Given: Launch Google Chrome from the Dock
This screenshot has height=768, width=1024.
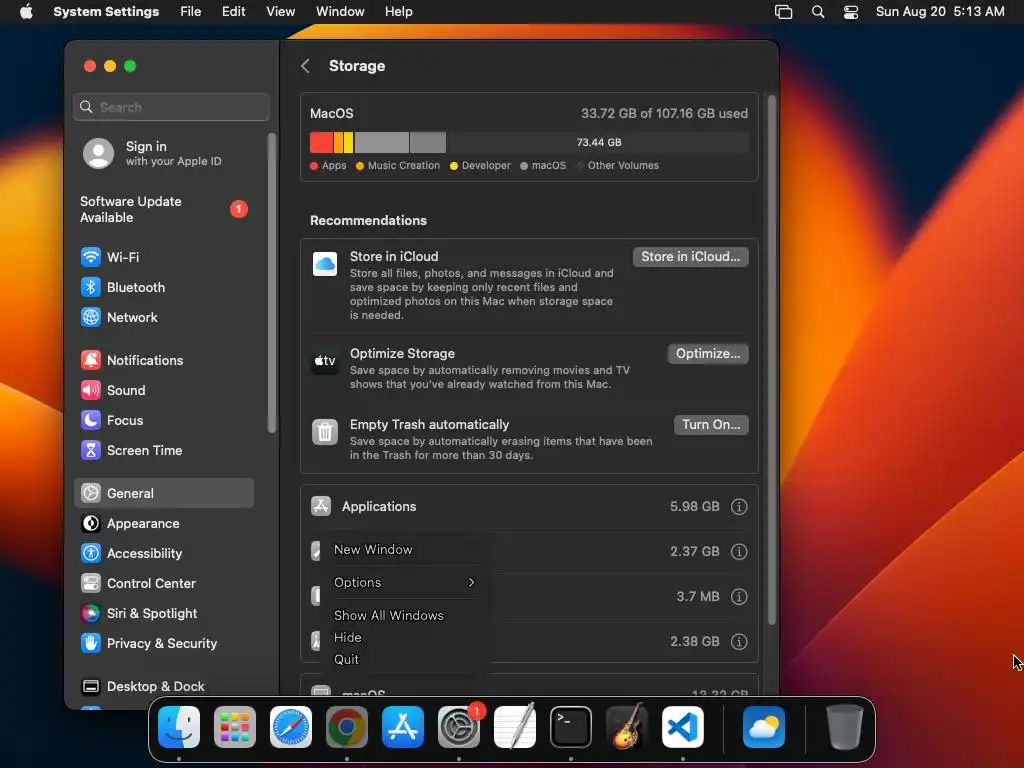Looking at the screenshot, I should pos(347,727).
